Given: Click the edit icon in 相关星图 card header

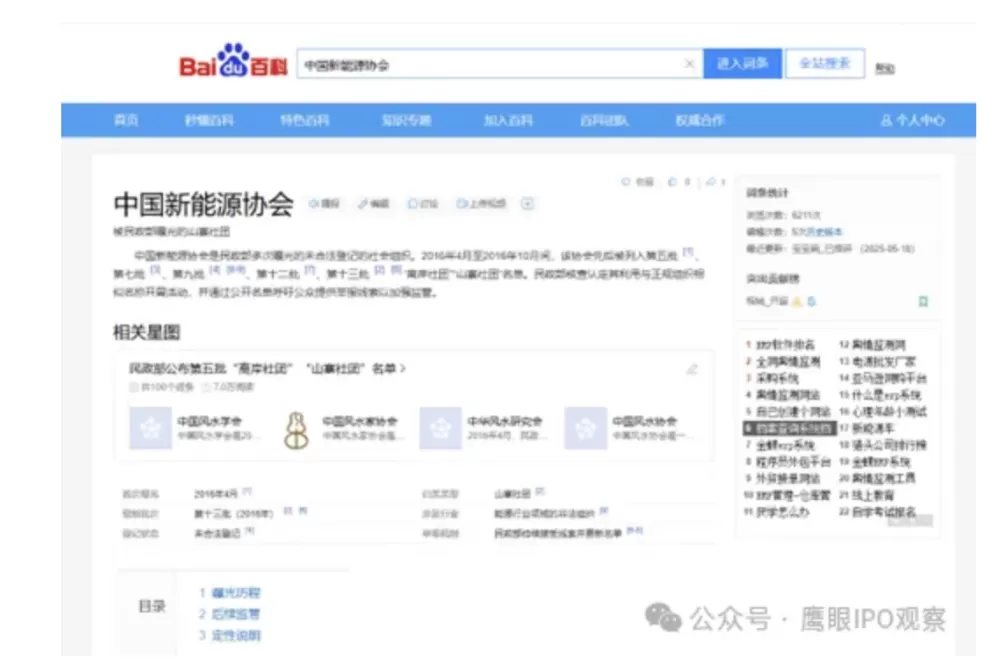Looking at the screenshot, I should coord(692,369).
